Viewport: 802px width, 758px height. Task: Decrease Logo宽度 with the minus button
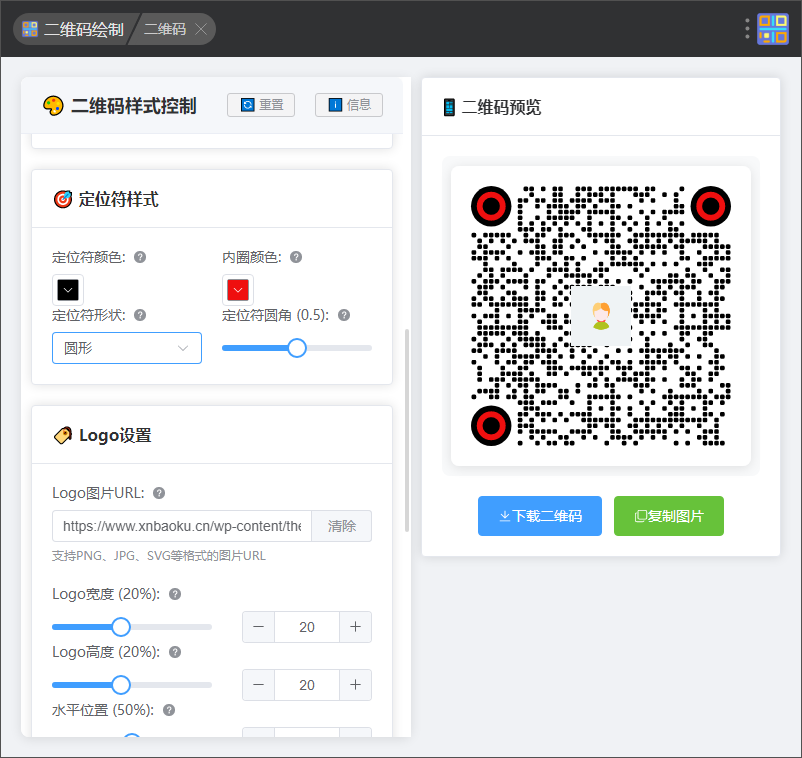coord(259,627)
